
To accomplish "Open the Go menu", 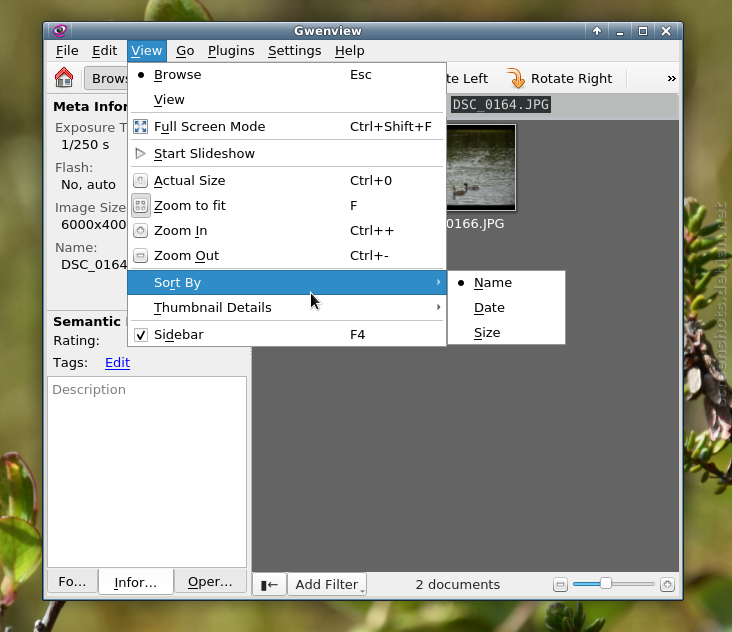I will pos(185,50).
